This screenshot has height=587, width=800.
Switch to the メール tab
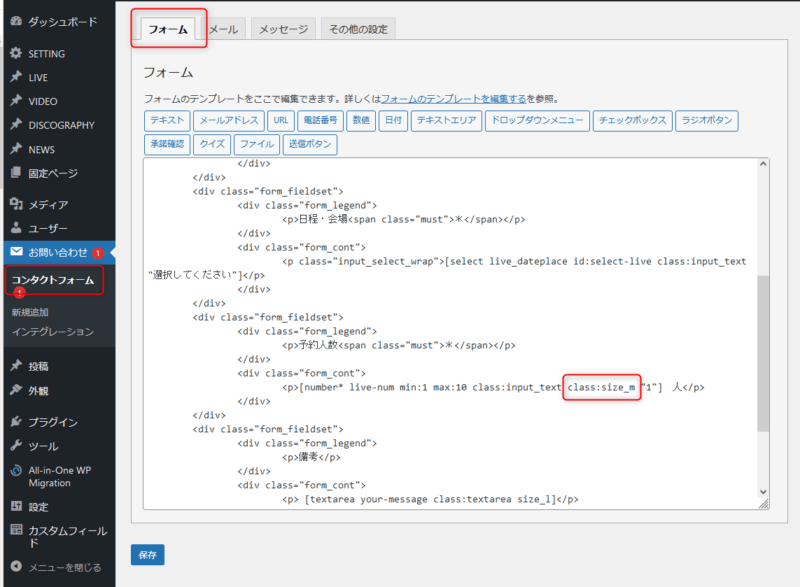(x=223, y=30)
